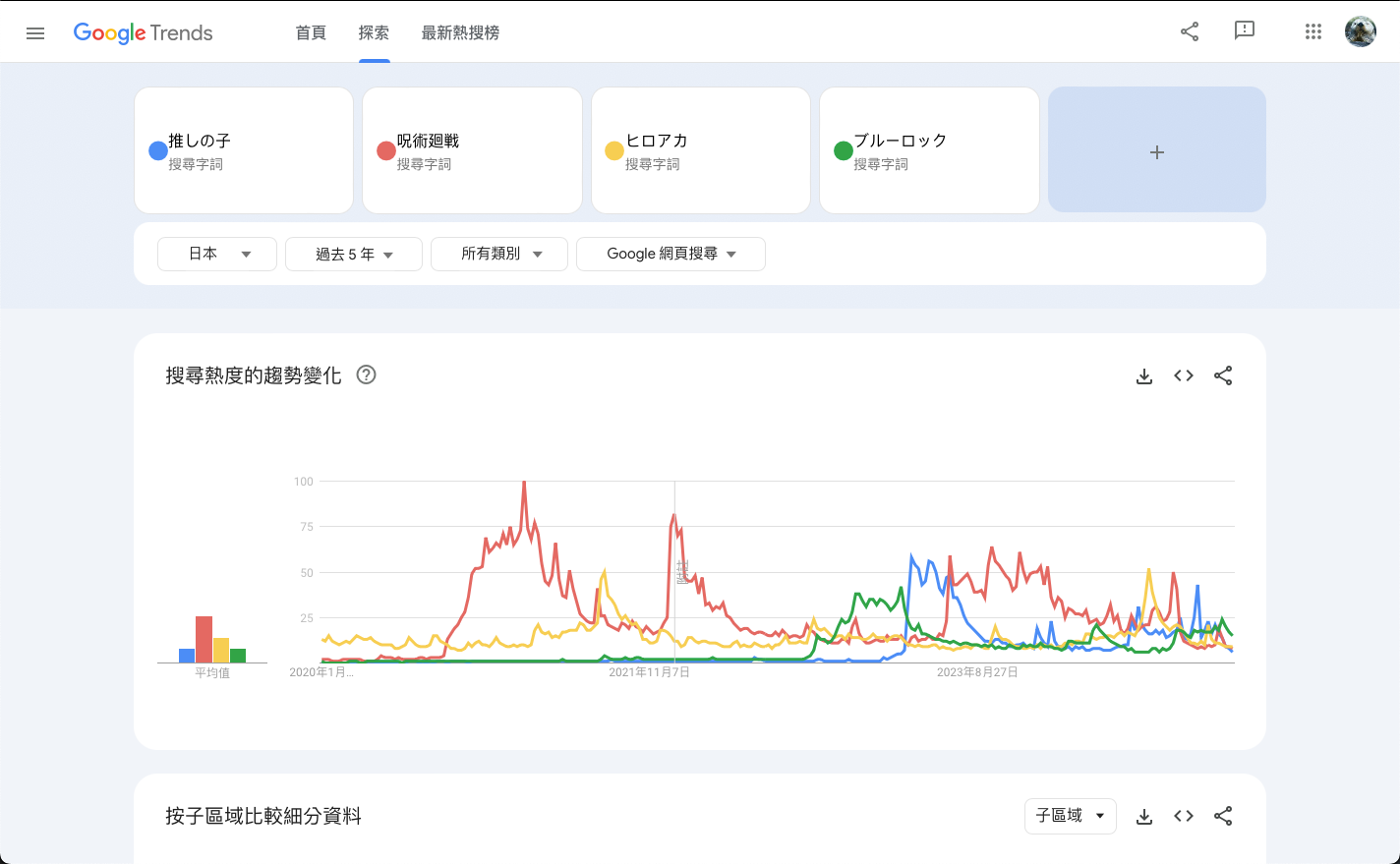Open the Google apps grid
Screen dimensions: 1400x864
[x=1313, y=31]
